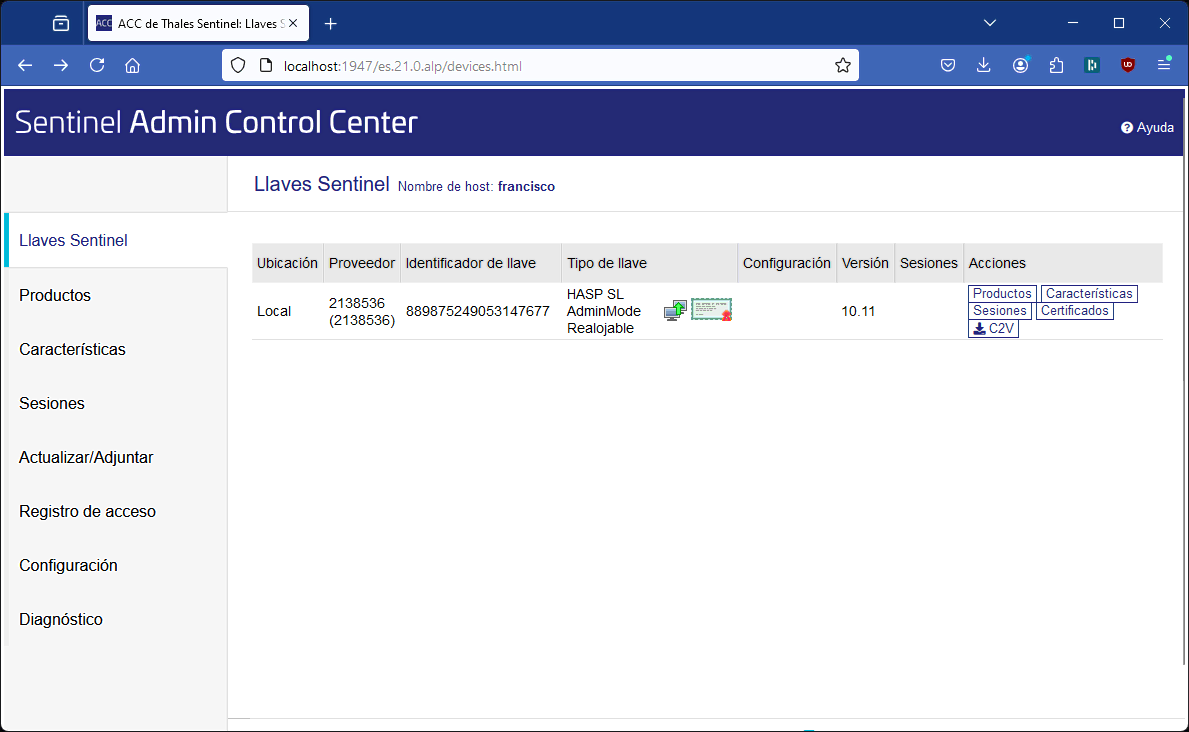Click the browser back arrow
This screenshot has height=732, width=1189.
25,66
